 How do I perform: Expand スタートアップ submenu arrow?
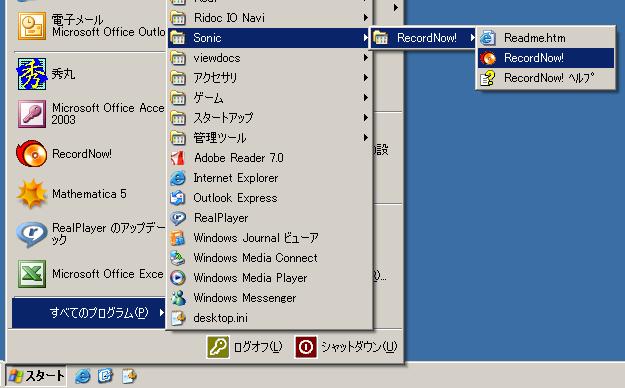(366, 118)
